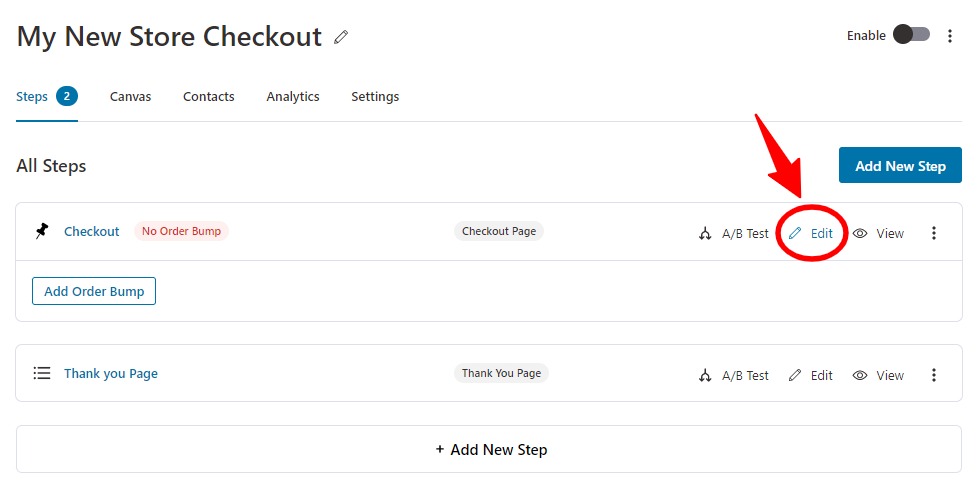Open the Checkout step more-options menu
Screen dimensions: 980x492
(934, 233)
